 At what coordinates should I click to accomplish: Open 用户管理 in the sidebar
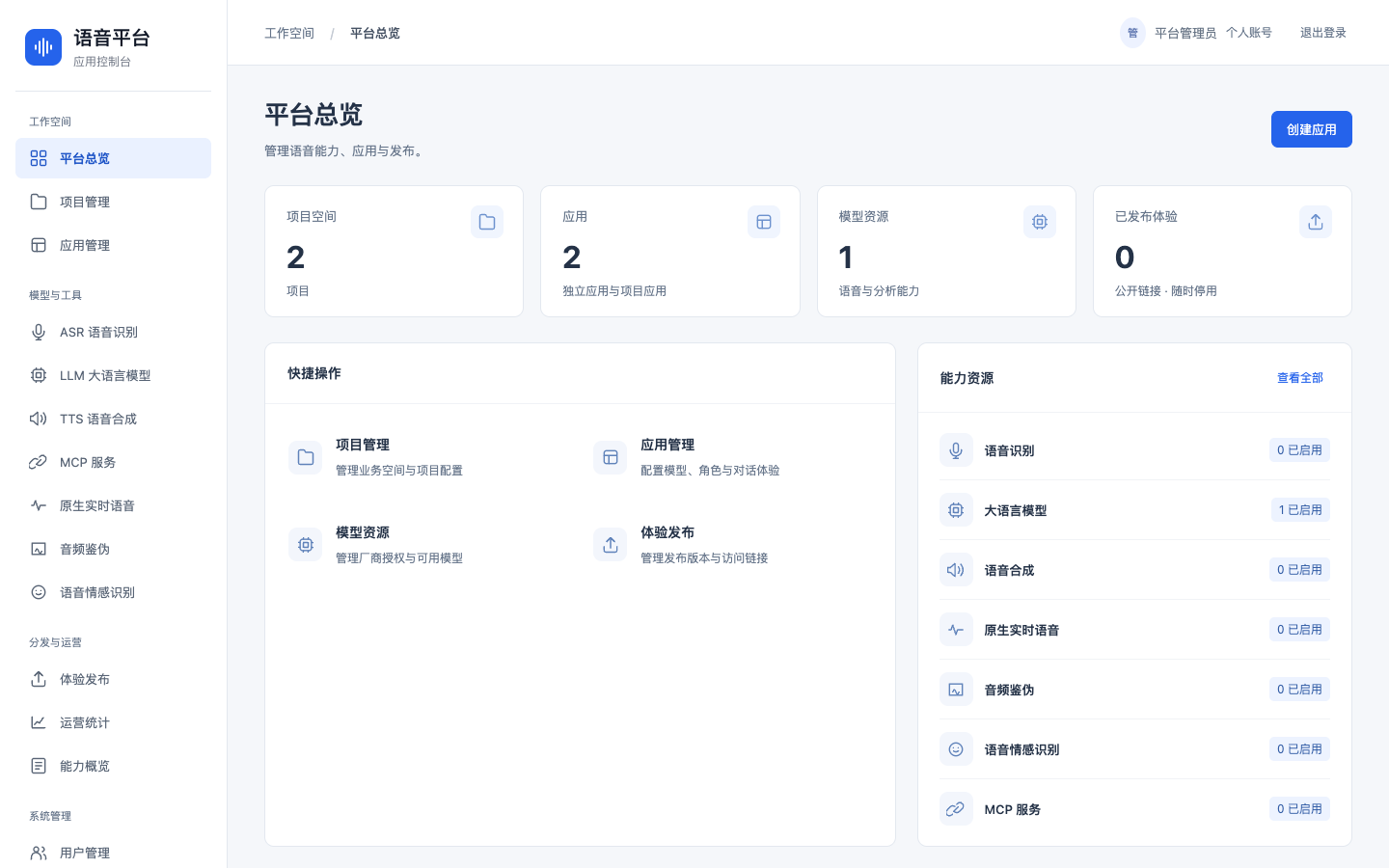113,853
